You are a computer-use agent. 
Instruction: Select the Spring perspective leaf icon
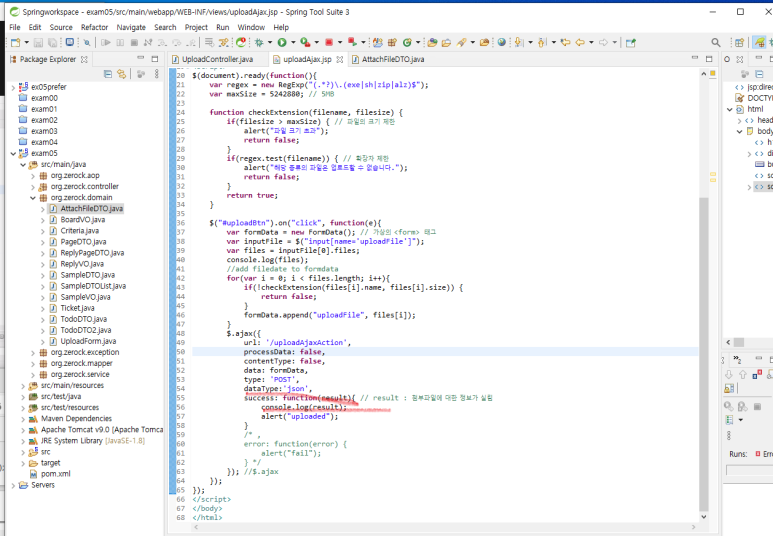tap(760, 42)
